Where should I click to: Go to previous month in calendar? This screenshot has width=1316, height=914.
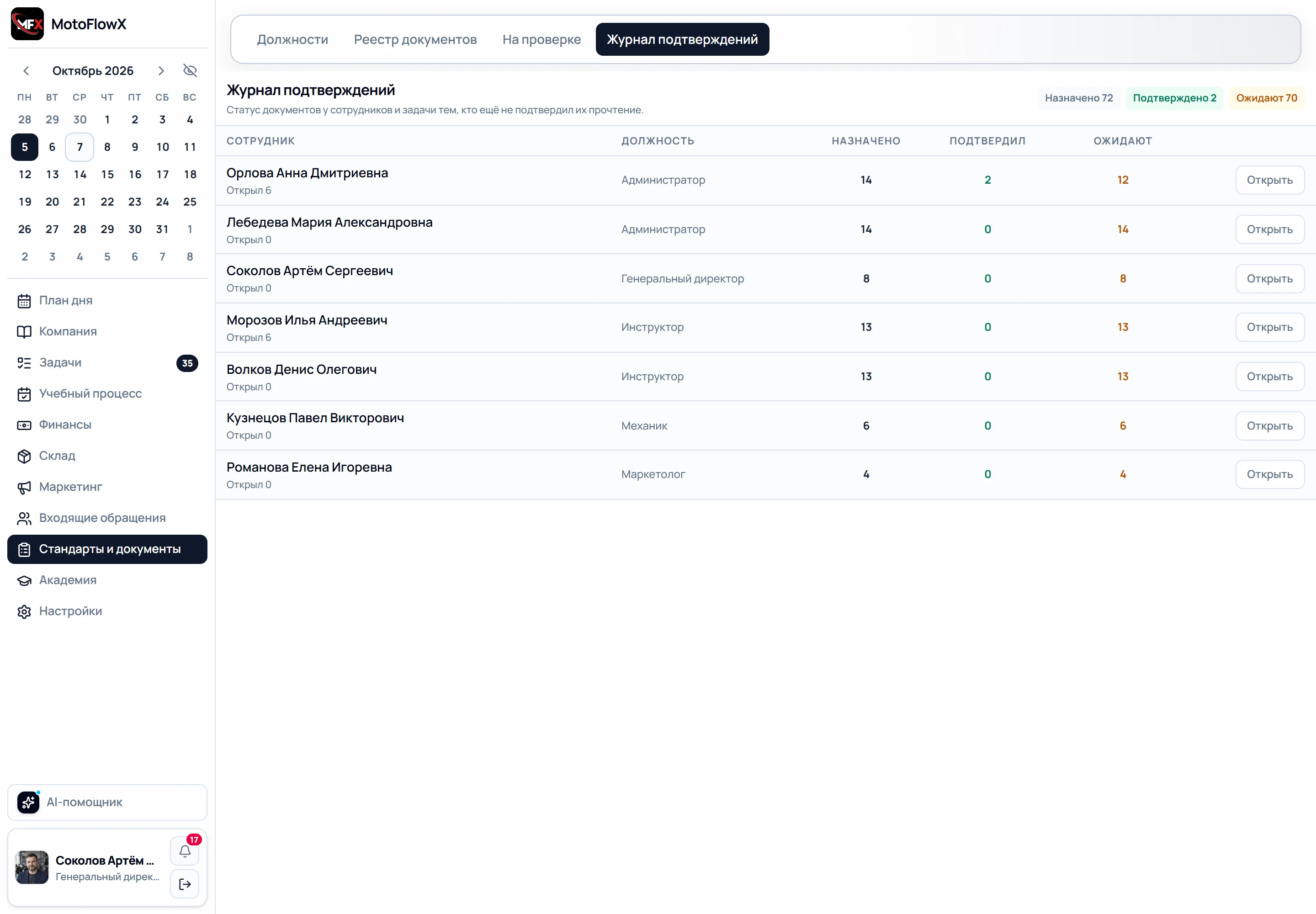(x=26, y=71)
